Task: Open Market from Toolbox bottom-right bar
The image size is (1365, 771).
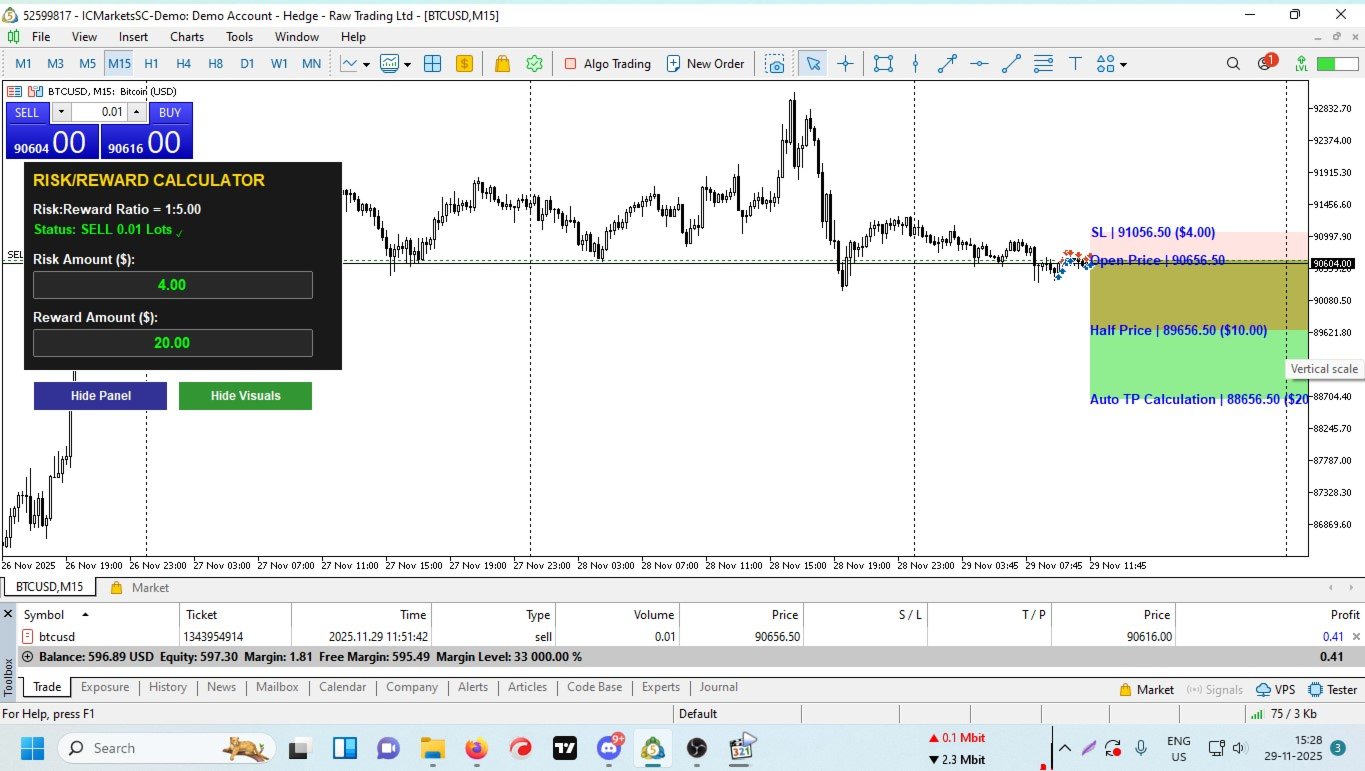Action: pos(1146,690)
